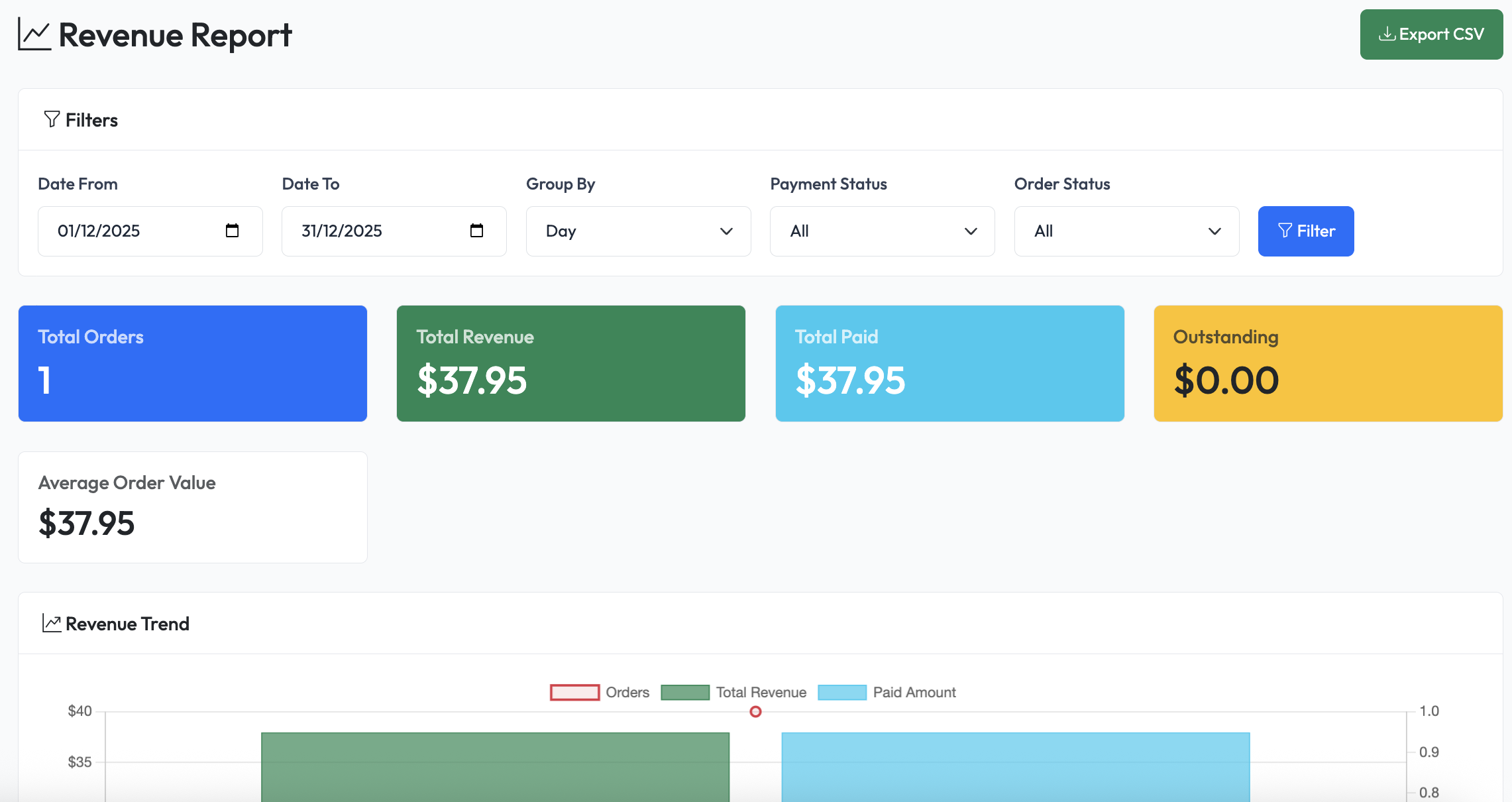Click the funnel icon inside the Filter button
The image size is (1512, 802).
1285,231
